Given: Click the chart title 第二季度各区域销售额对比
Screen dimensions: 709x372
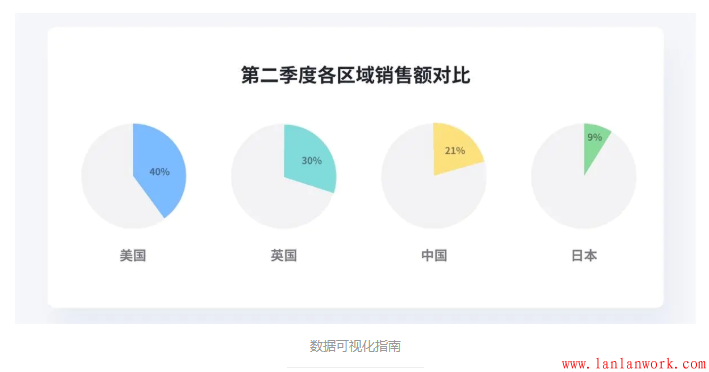Looking at the screenshot, I should coord(355,75).
